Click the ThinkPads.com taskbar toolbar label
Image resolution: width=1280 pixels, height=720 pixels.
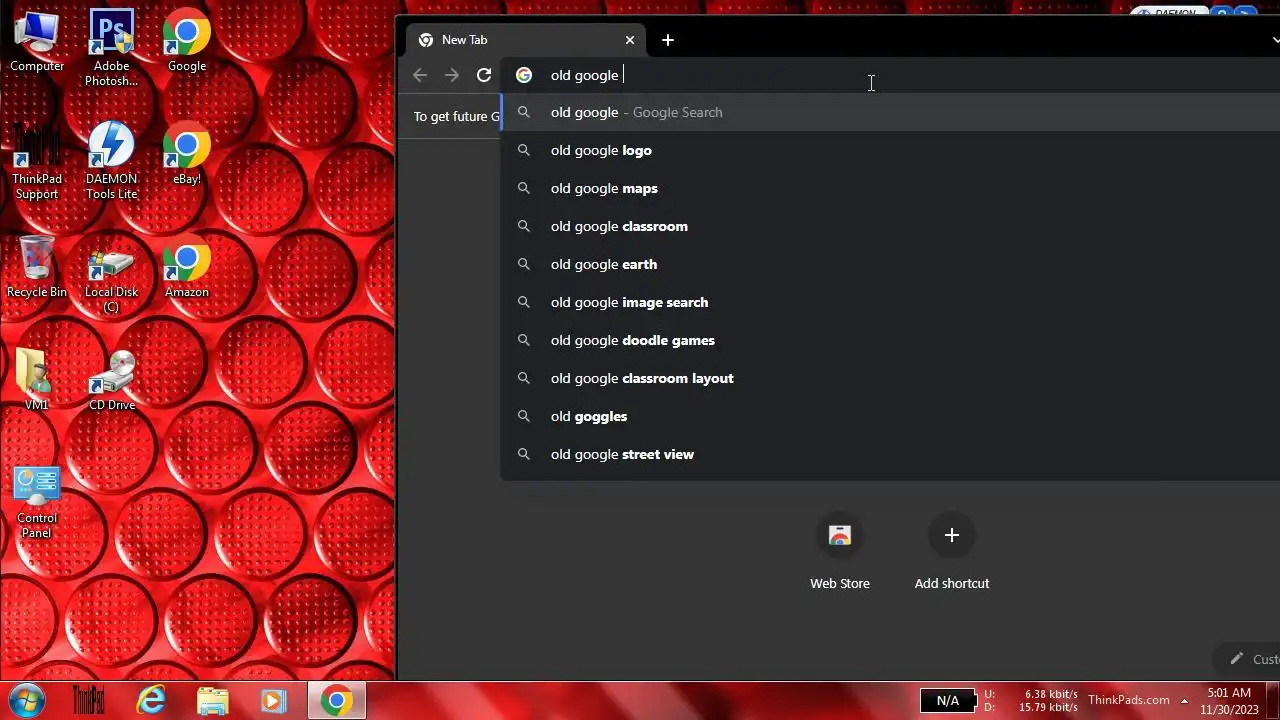coord(1128,700)
